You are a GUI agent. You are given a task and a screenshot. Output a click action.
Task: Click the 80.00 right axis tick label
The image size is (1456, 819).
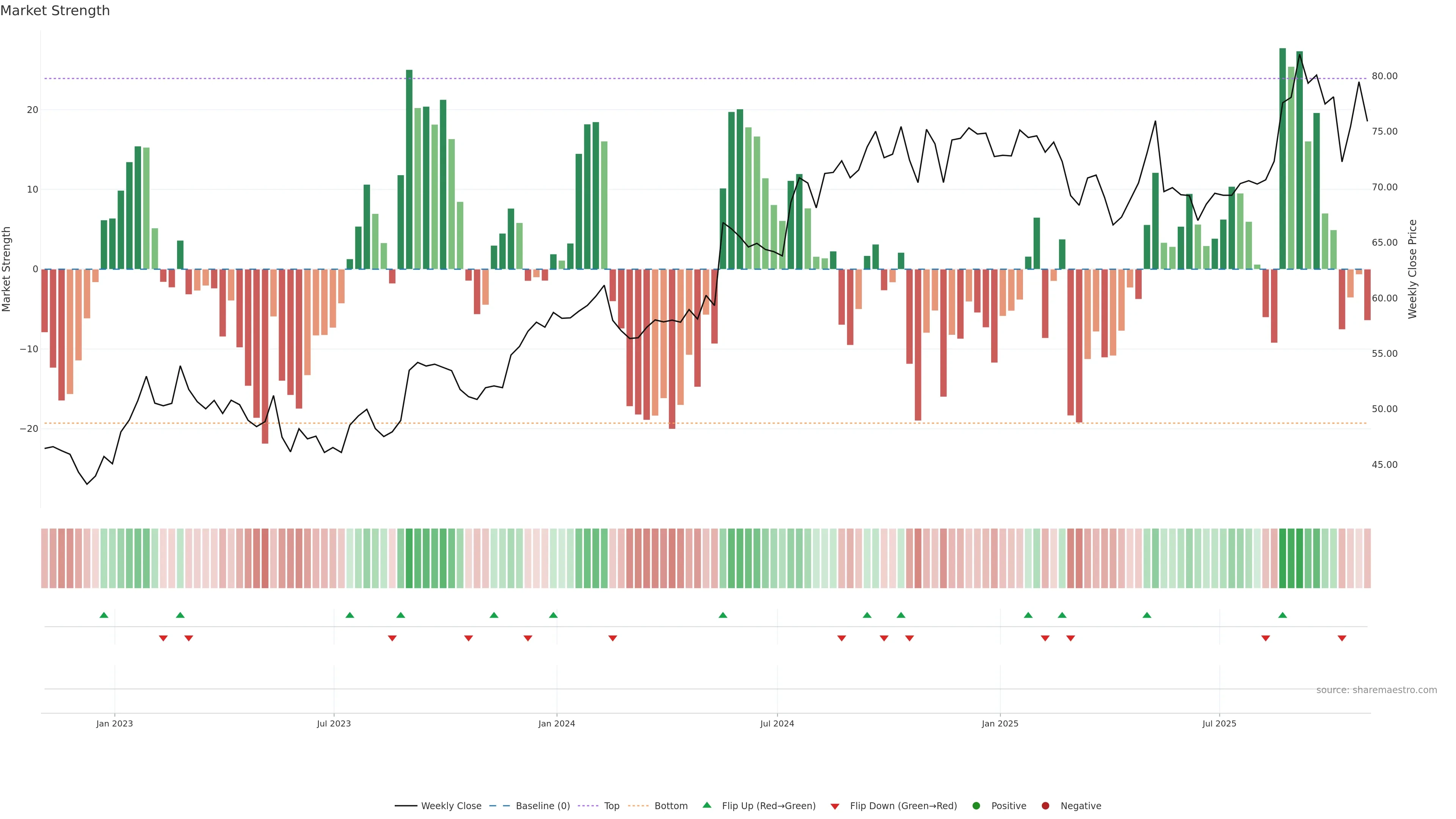[x=1384, y=76]
